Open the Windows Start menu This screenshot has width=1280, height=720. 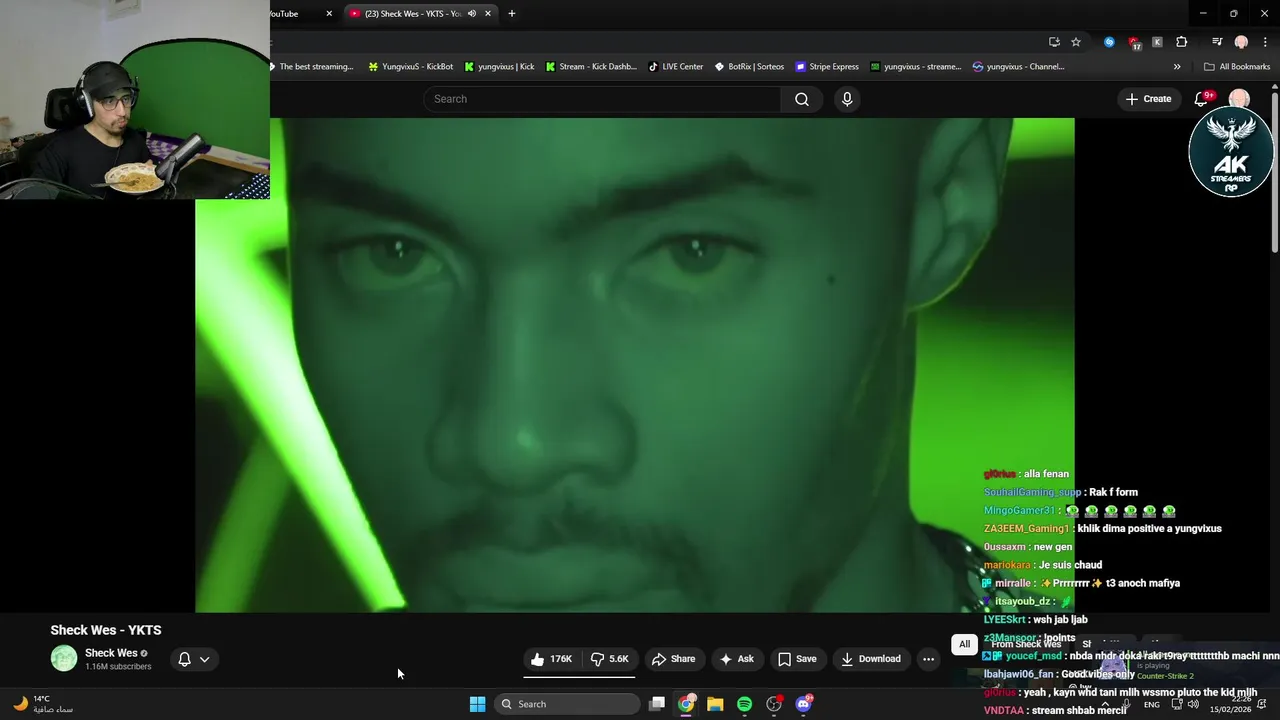point(478,704)
